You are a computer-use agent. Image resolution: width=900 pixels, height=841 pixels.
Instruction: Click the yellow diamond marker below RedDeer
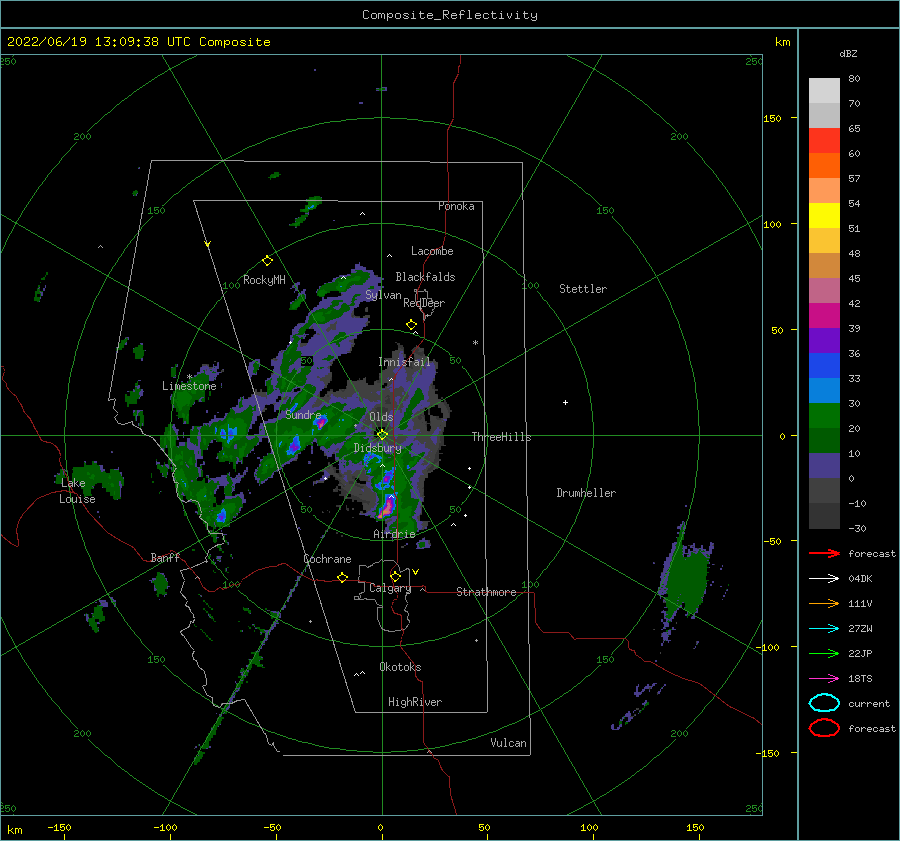(x=412, y=325)
